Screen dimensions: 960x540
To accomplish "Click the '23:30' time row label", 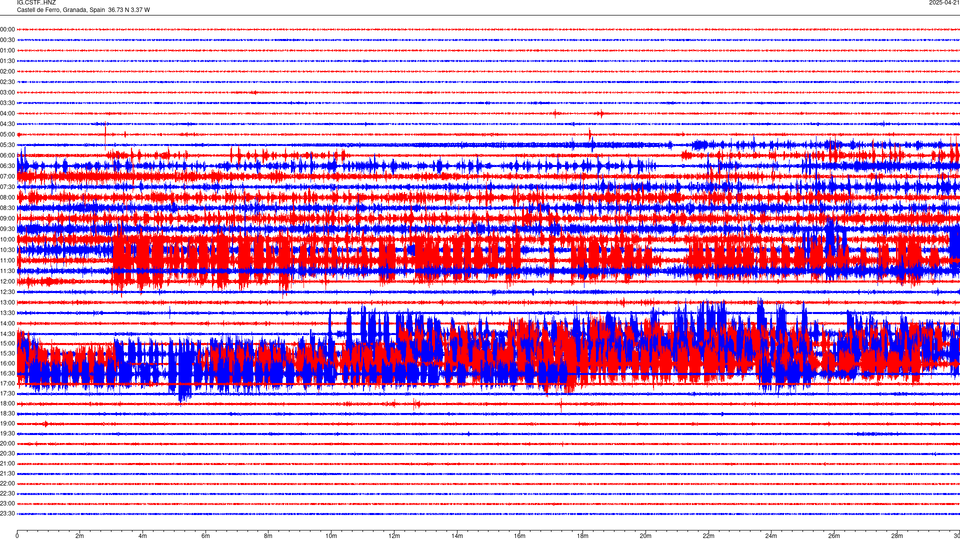I will coord(7,514).
